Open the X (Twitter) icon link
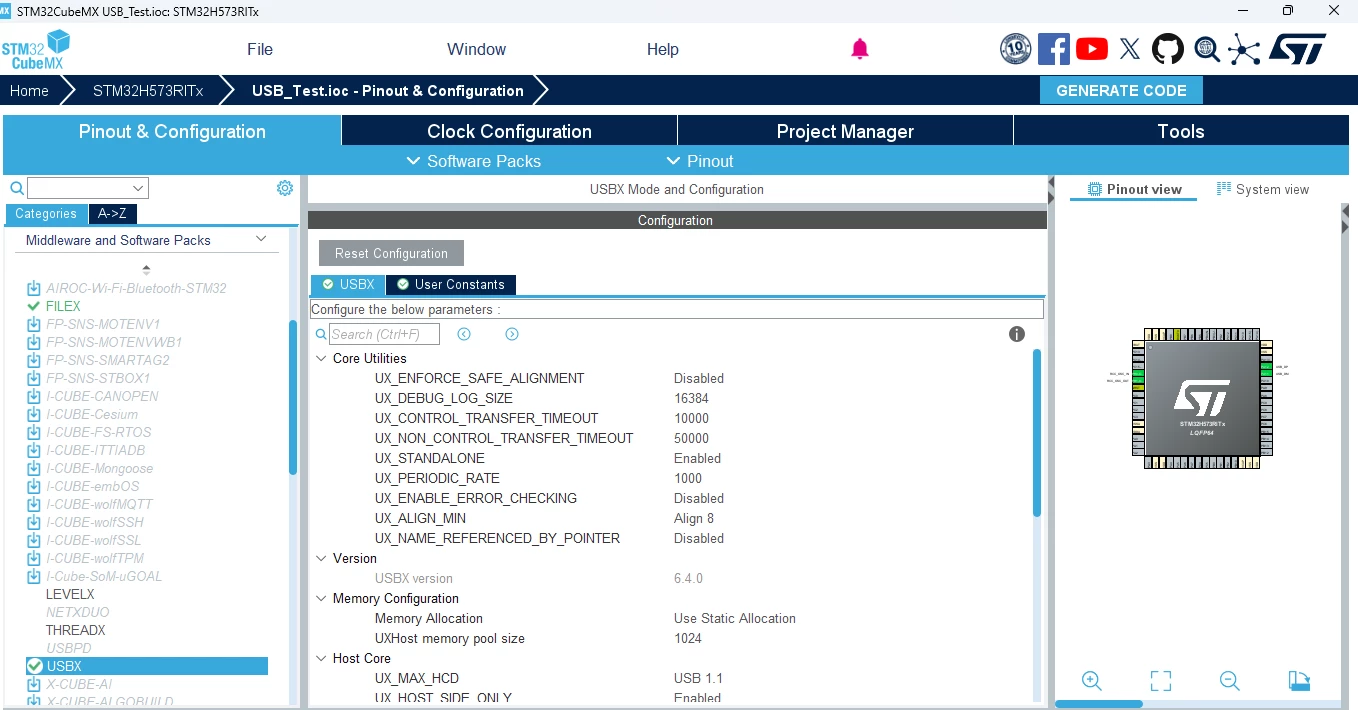The height and width of the screenshot is (710, 1358). [1130, 49]
